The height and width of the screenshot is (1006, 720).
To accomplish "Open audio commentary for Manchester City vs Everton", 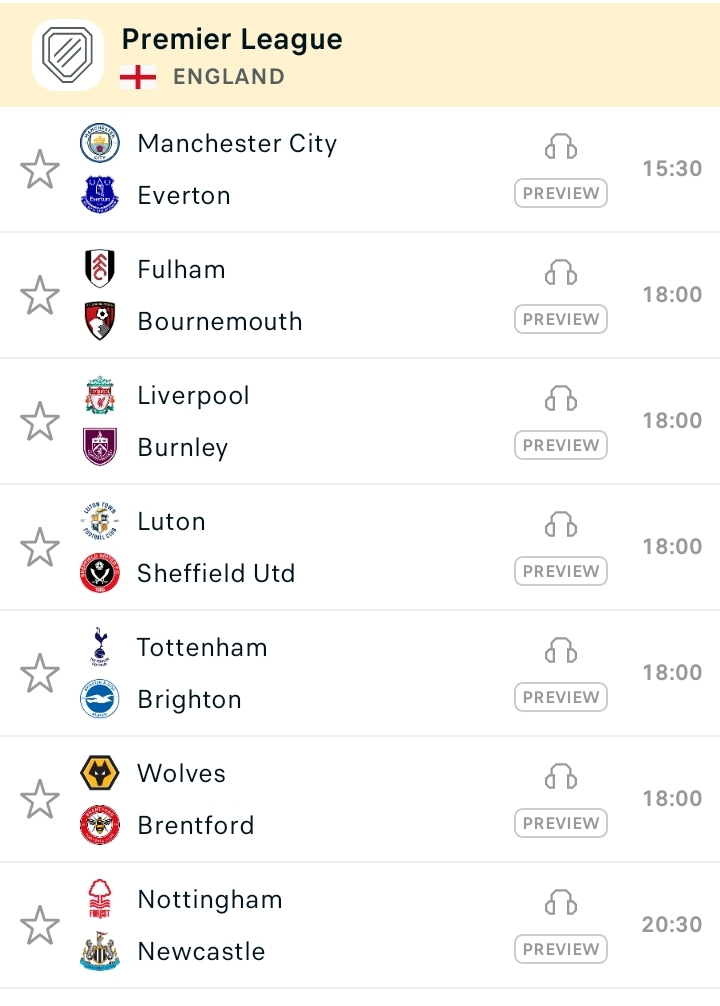I will (x=561, y=146).
